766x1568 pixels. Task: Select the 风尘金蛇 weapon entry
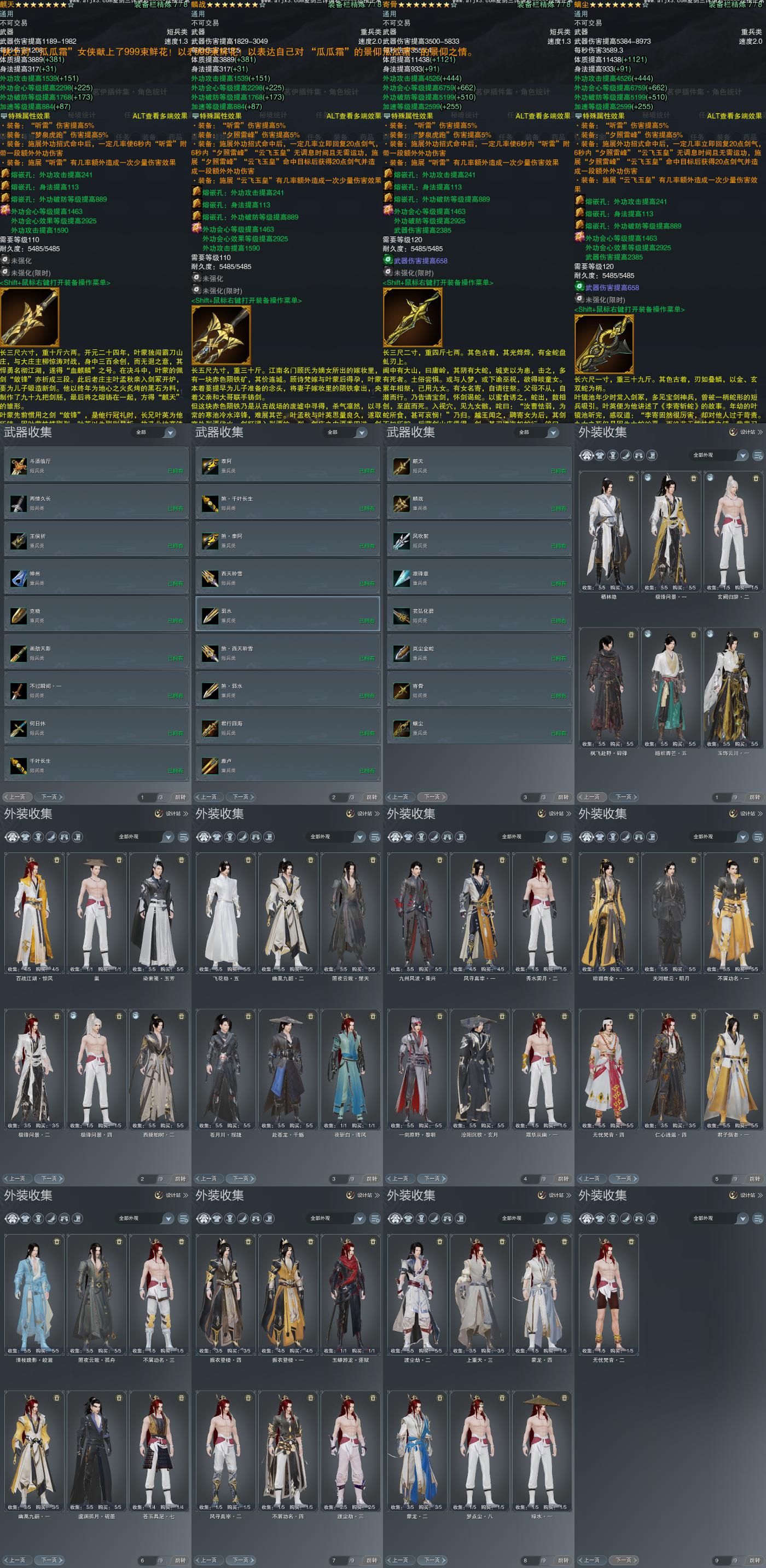pos(479,652)
